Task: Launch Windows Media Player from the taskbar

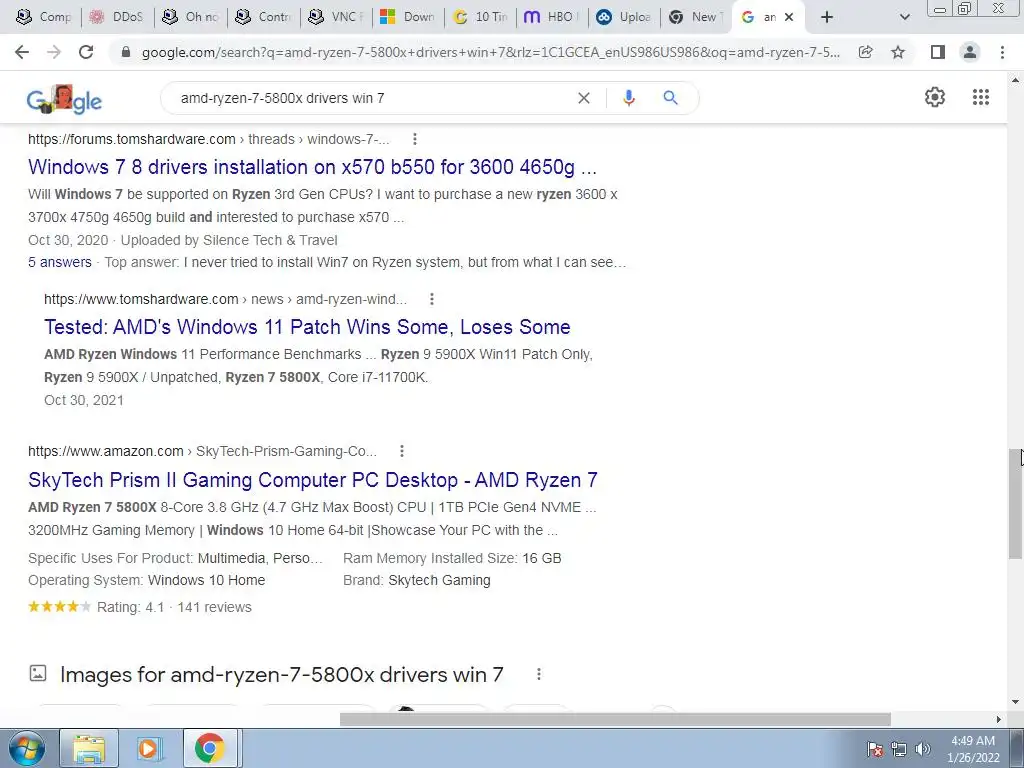Action: (148, 748)
